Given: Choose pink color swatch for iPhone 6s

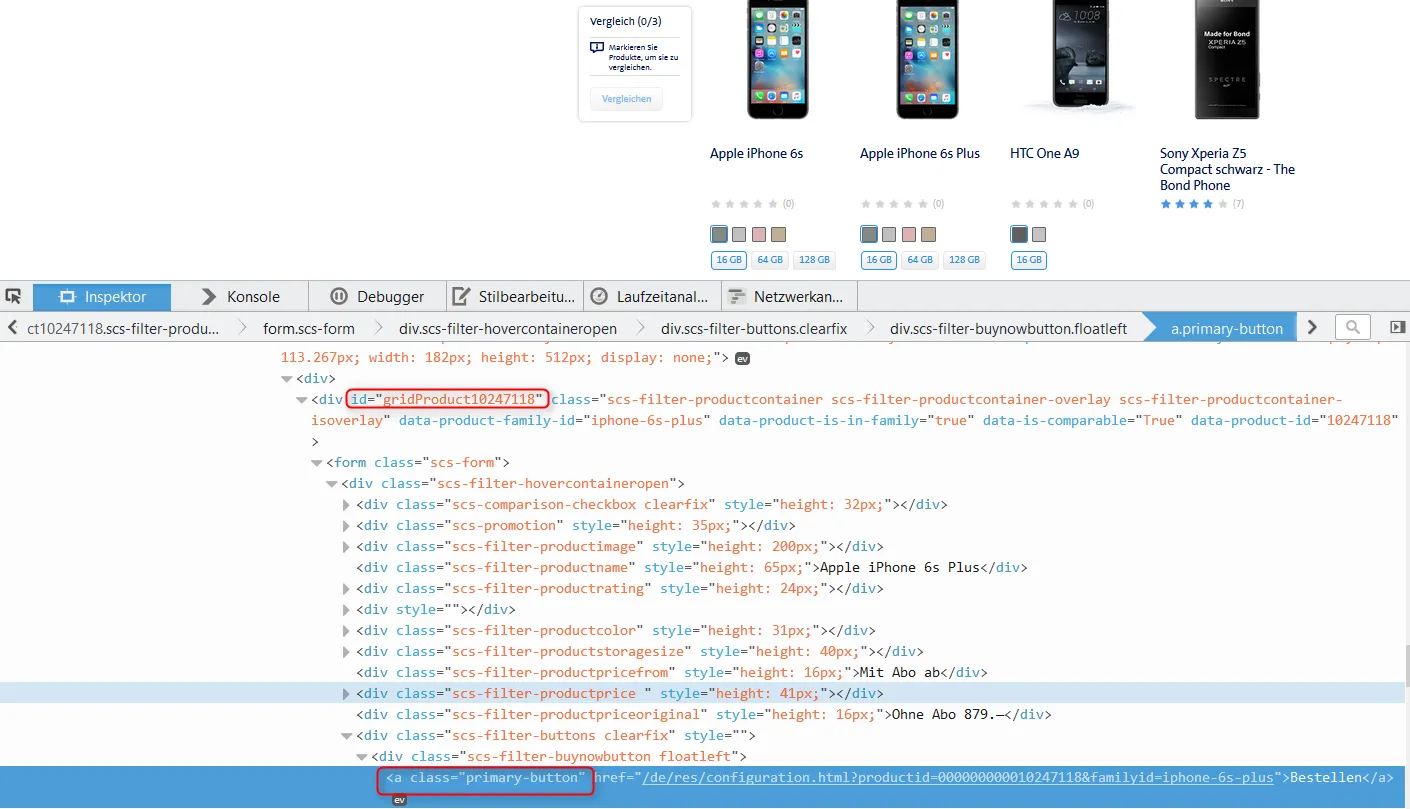Looking at the screenshot, I should 759,234.
